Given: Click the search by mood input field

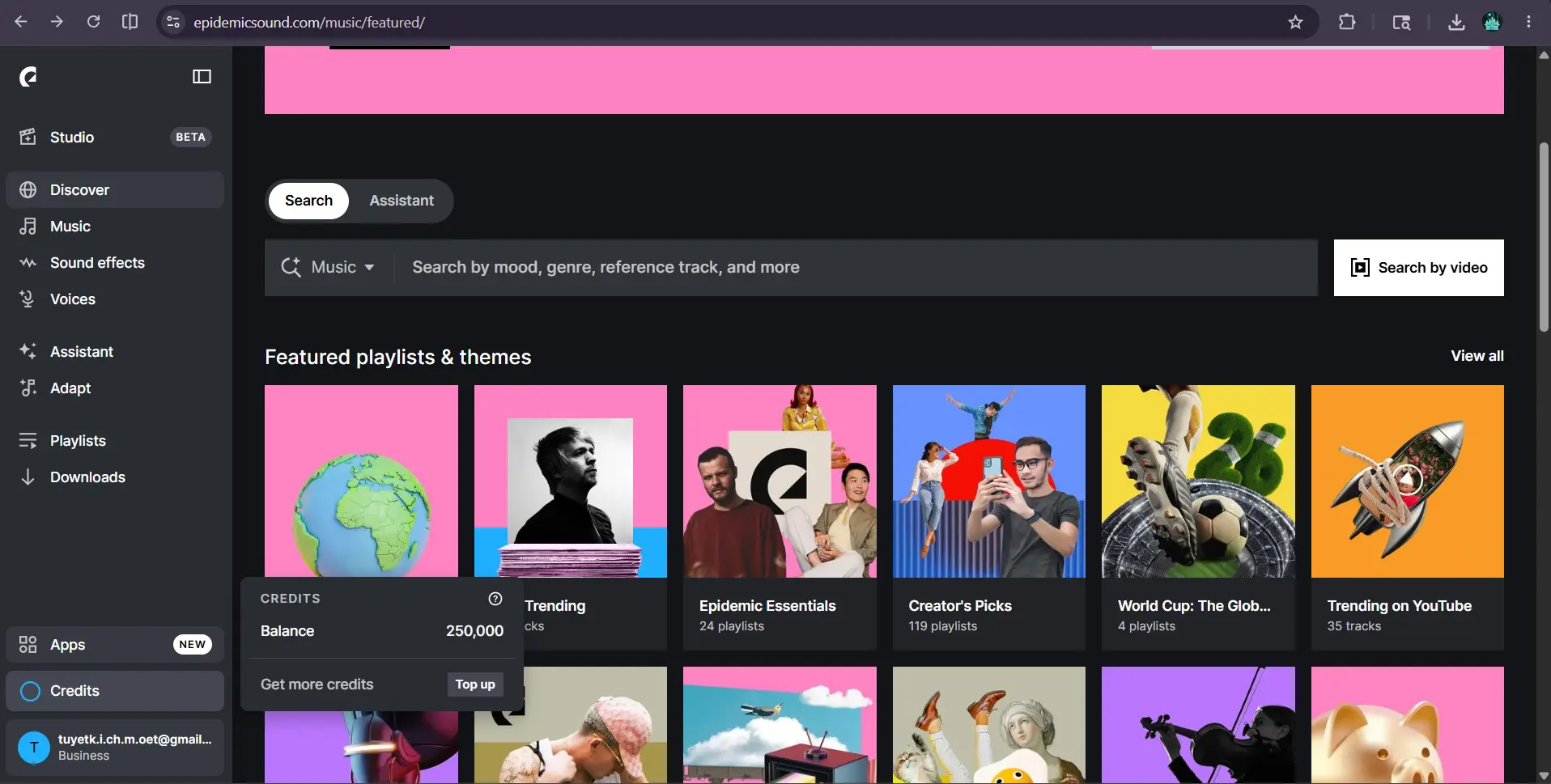Looking at the screenshot, I should tap(856, 267).
